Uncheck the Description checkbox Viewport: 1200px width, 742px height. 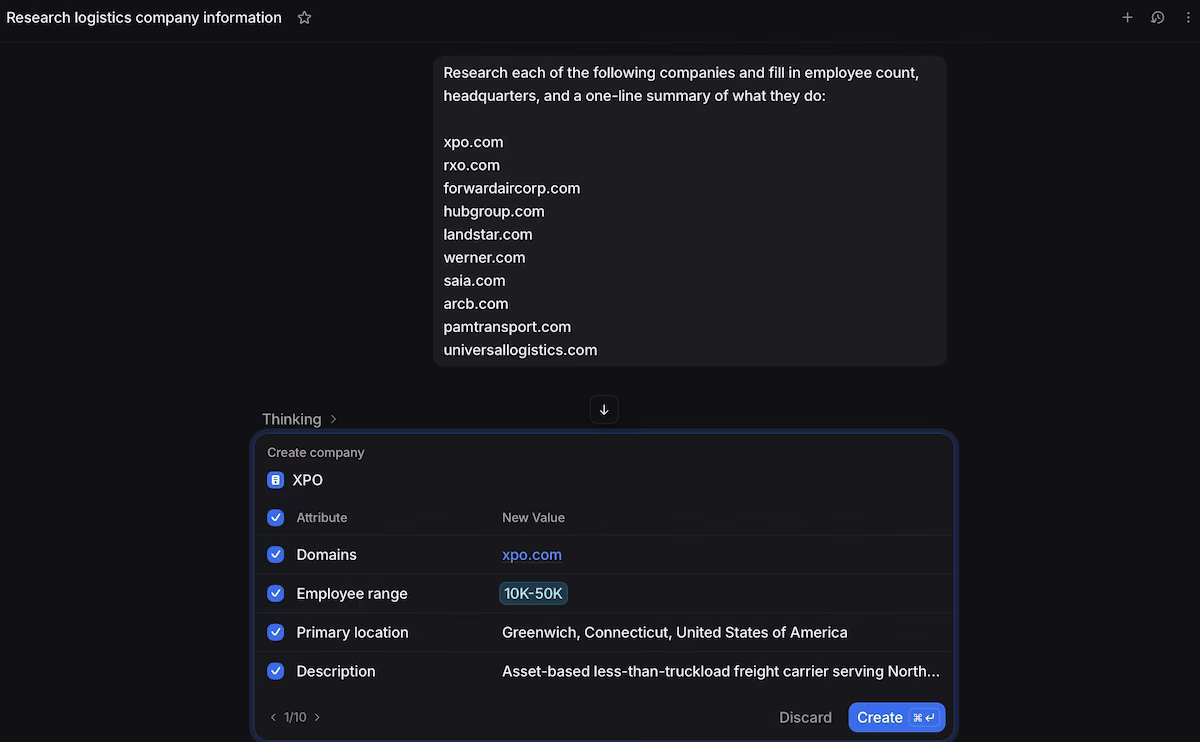(x=276, y=671)
